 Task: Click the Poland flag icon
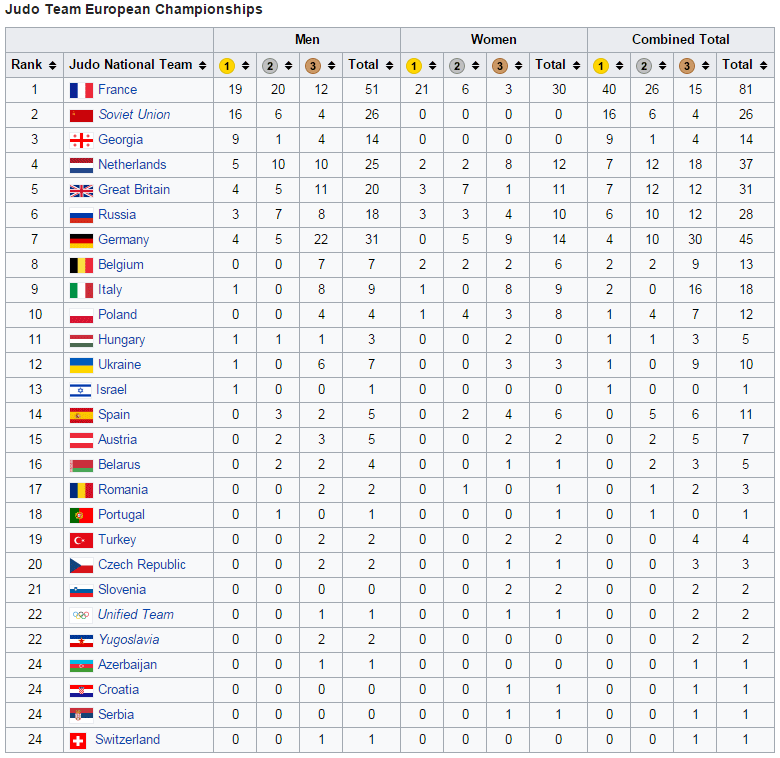click(x=81, y=315)
